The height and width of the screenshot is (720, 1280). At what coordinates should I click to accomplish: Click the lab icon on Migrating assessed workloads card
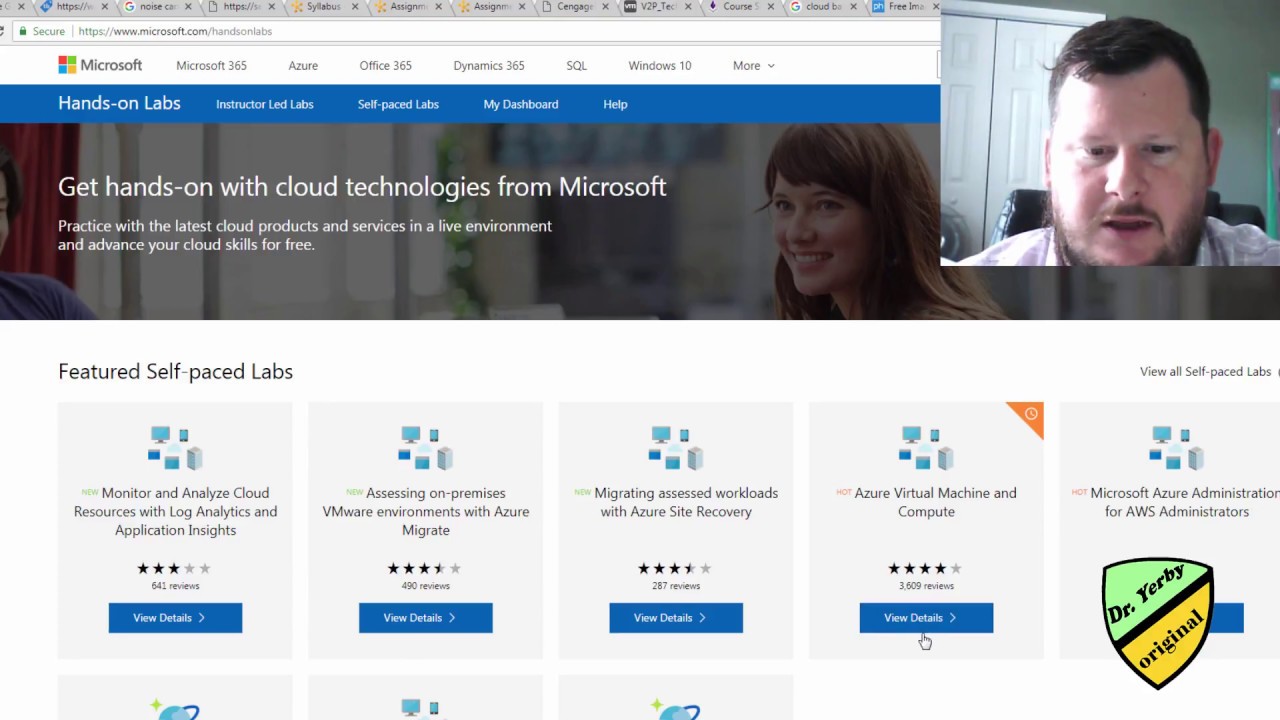pyautogui.click(x=676, y=447)
